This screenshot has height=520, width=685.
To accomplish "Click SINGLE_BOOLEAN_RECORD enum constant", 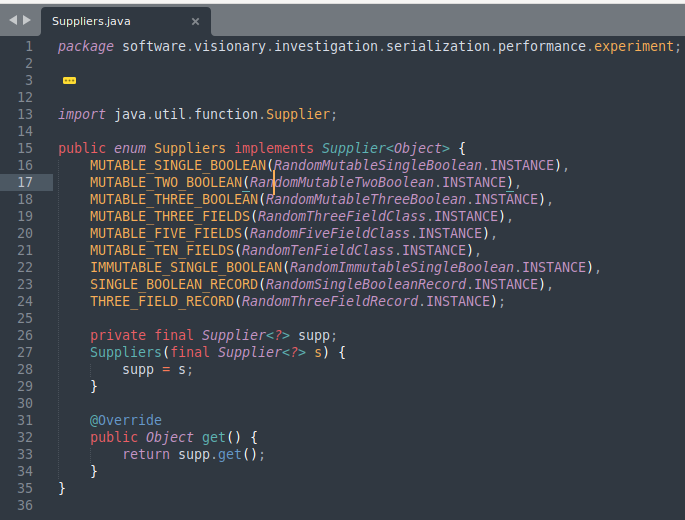I will click(x=174, y=284).
